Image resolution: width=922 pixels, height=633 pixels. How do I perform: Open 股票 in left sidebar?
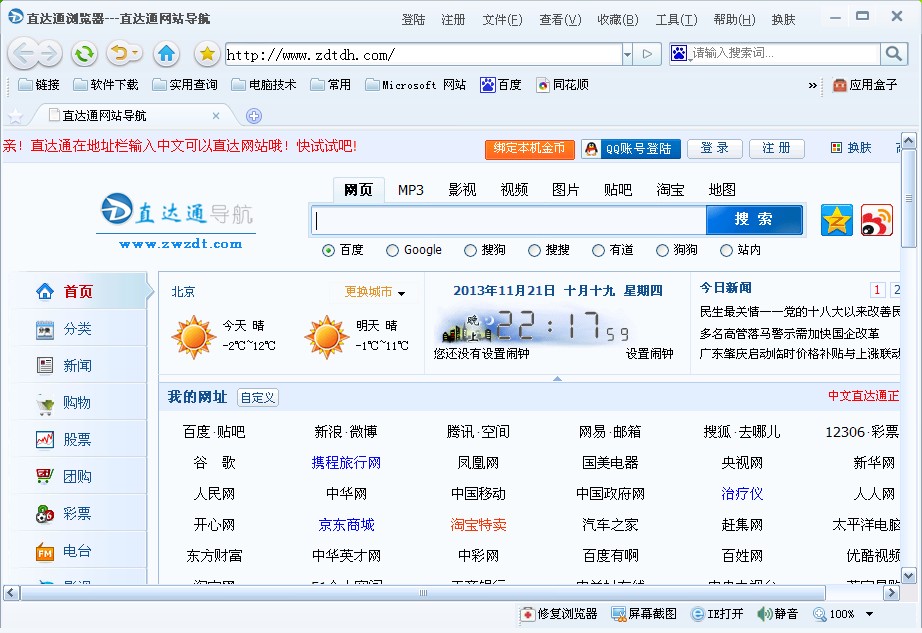click(x=77, y=440)
